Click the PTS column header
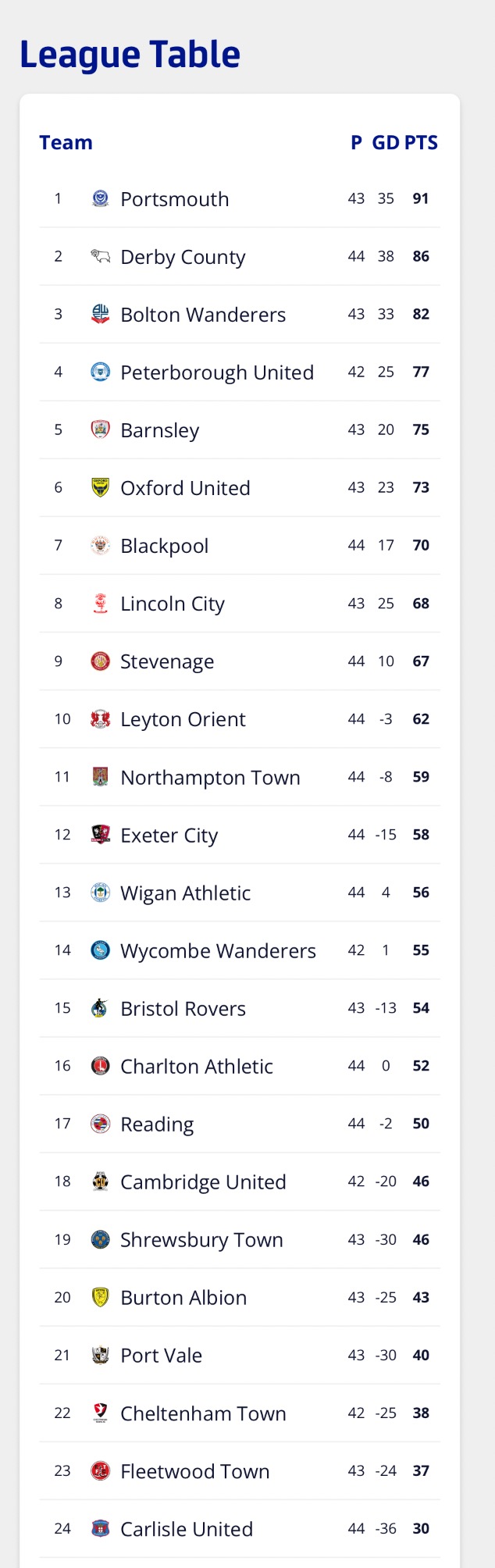This screenshot has width=495, height=1568. pyautogui.click(x=421, y=143)
